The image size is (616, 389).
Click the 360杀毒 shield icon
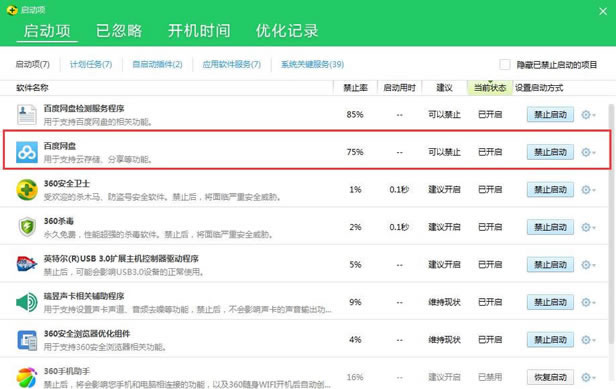(27, 227)
